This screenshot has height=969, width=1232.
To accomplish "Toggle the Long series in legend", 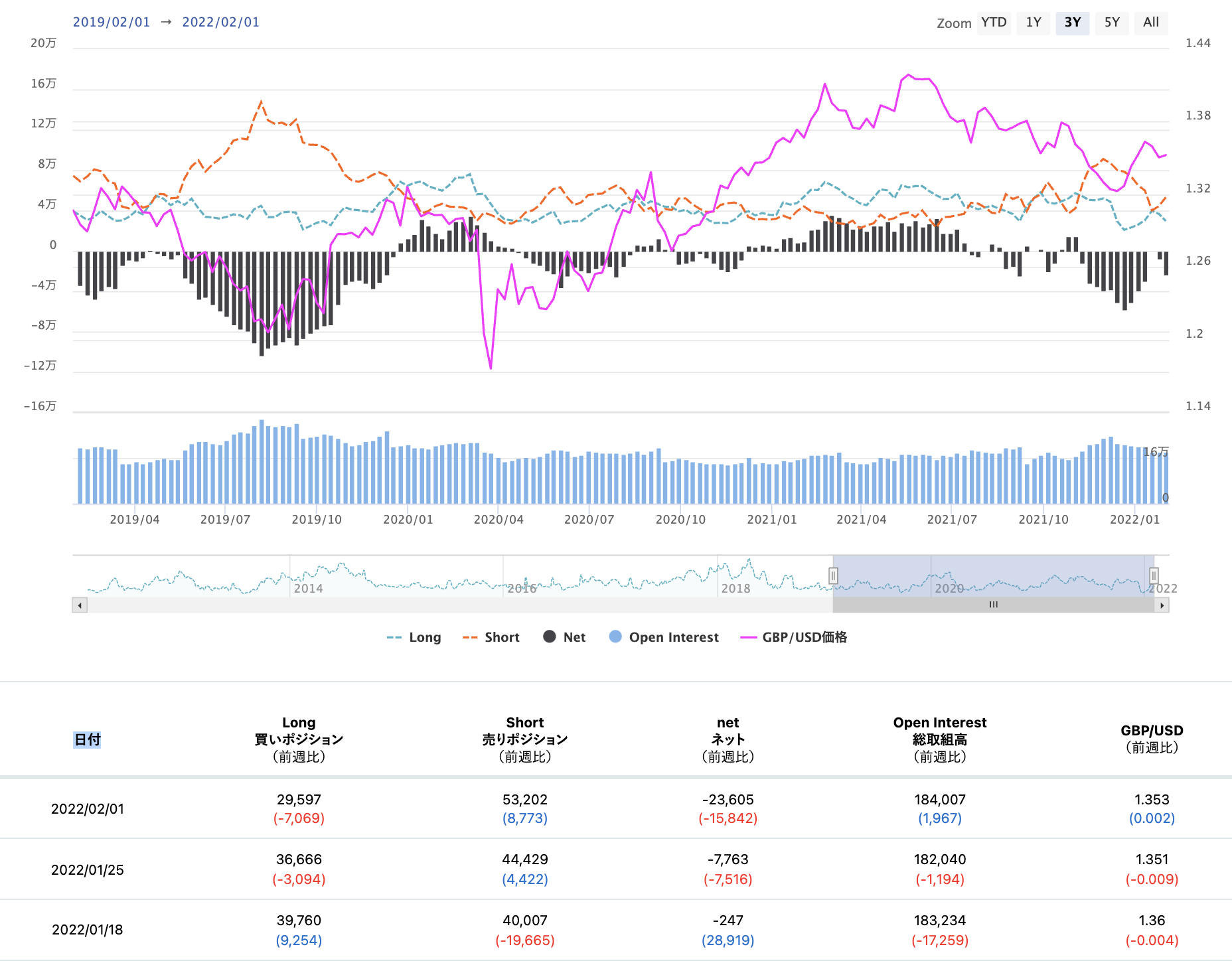I will pos(414,637).
